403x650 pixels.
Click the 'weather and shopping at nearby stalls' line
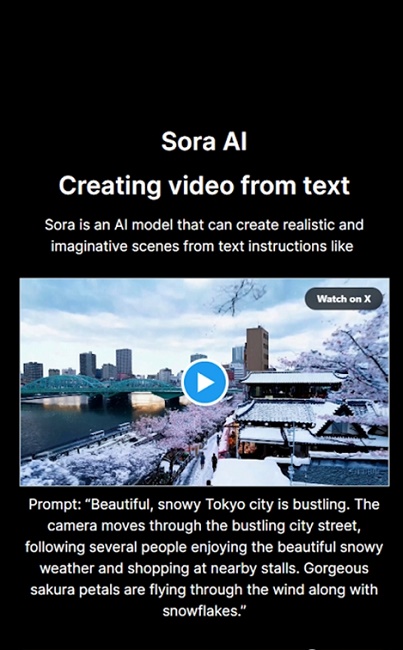tap(169, 568)
